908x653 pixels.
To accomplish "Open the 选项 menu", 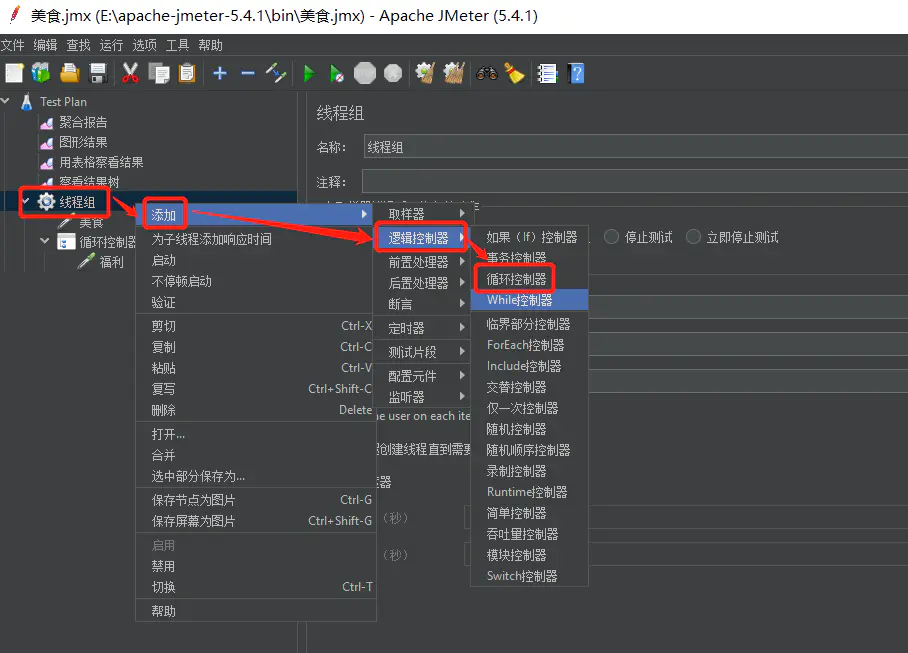I will click(x=144, y=45).
